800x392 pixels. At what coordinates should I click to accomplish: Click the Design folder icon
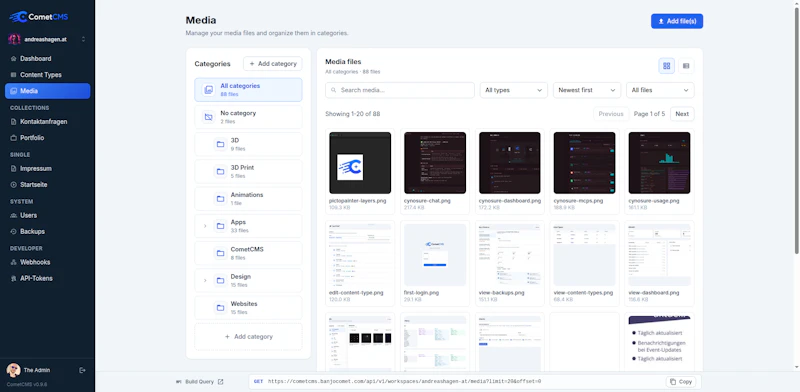(220, 281)
